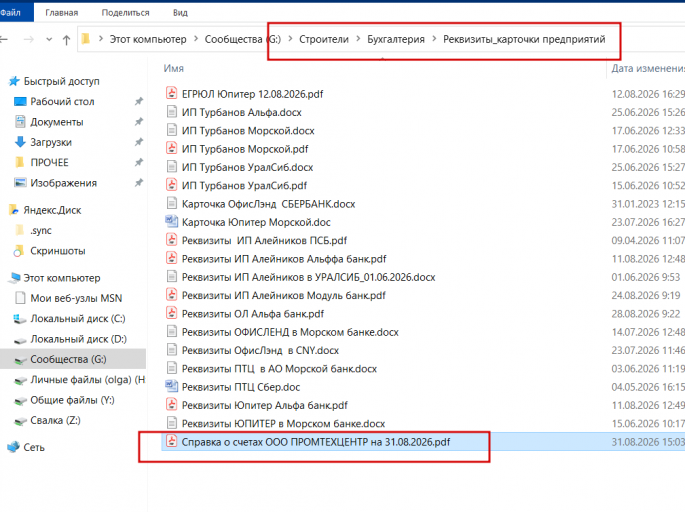Image resolution: width=685 pixels, height=512 pixels.
Task: Select Быстрый доступ in navigation pane
Action: pyautogui.click(x=62, y=81)
